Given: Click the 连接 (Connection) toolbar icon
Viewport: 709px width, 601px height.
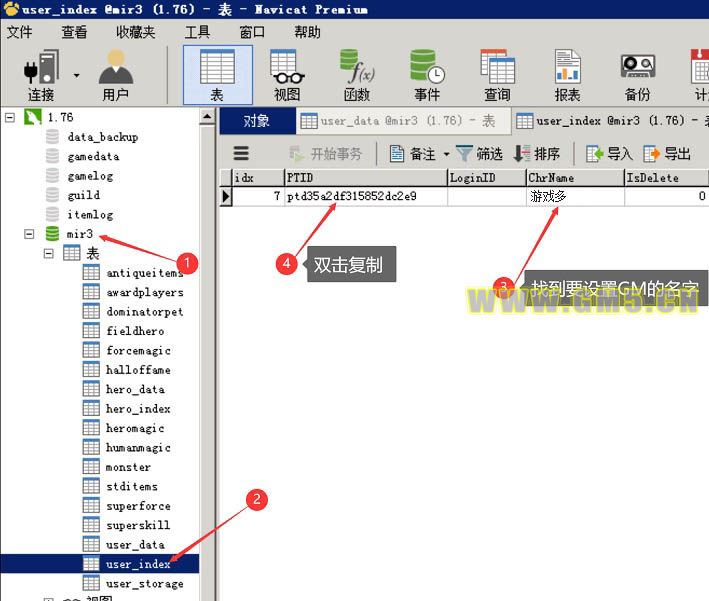Looking at the screenshot, I should (x=40, y=74).
